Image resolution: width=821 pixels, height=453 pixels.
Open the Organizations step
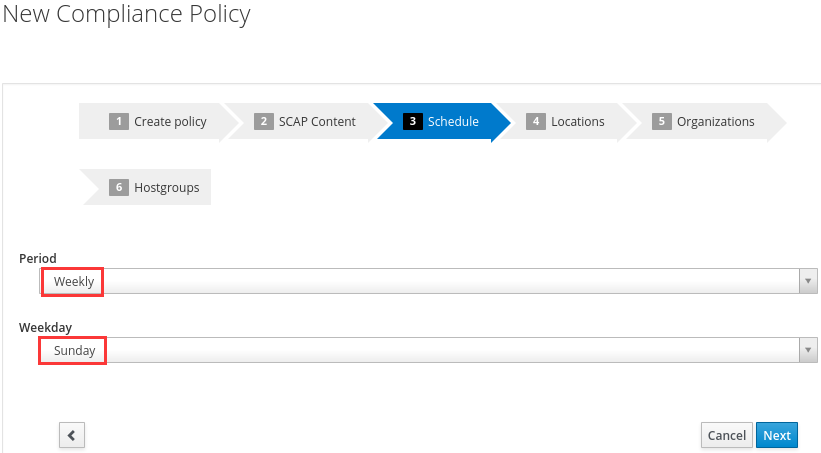click(x=715, y=122)
